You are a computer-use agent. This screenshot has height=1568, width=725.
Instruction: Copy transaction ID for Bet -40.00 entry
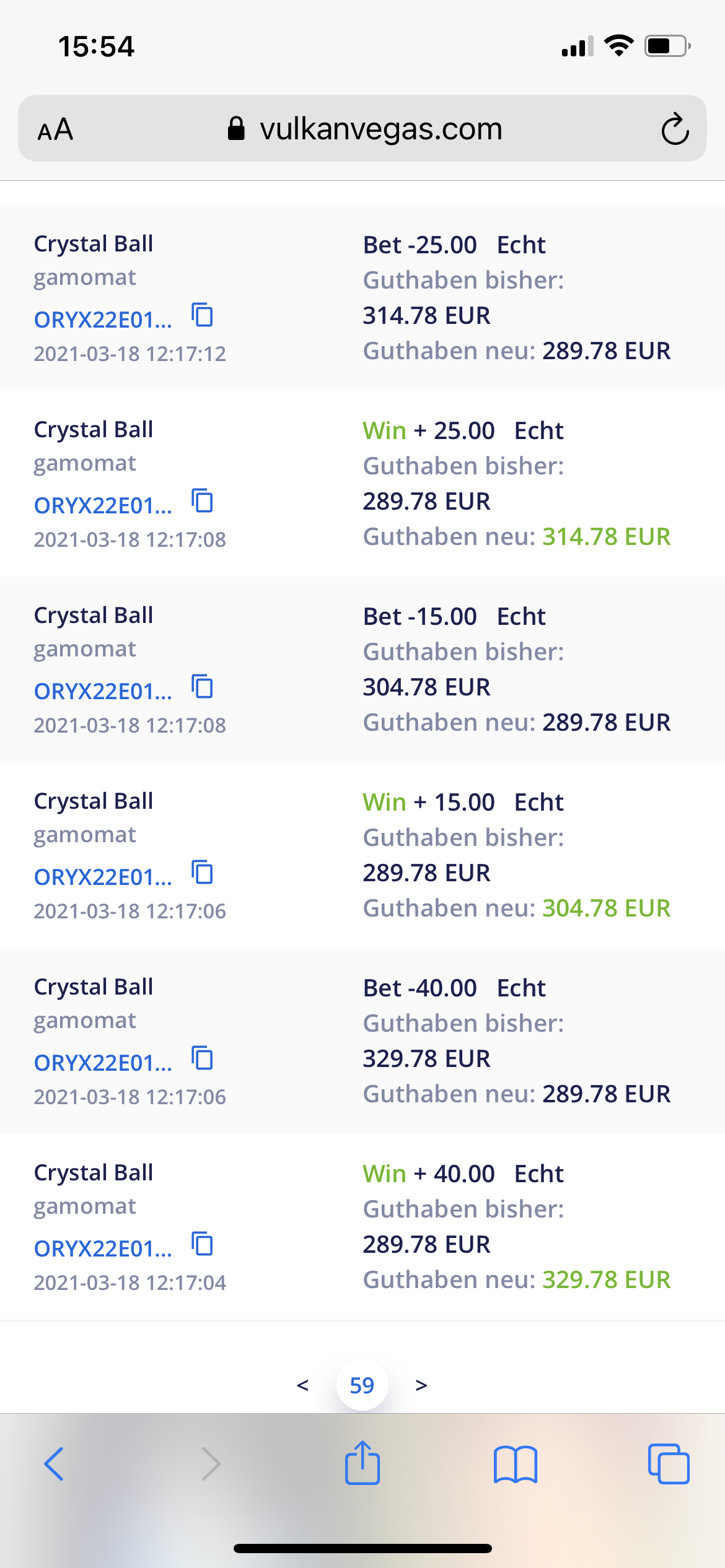202,1058
